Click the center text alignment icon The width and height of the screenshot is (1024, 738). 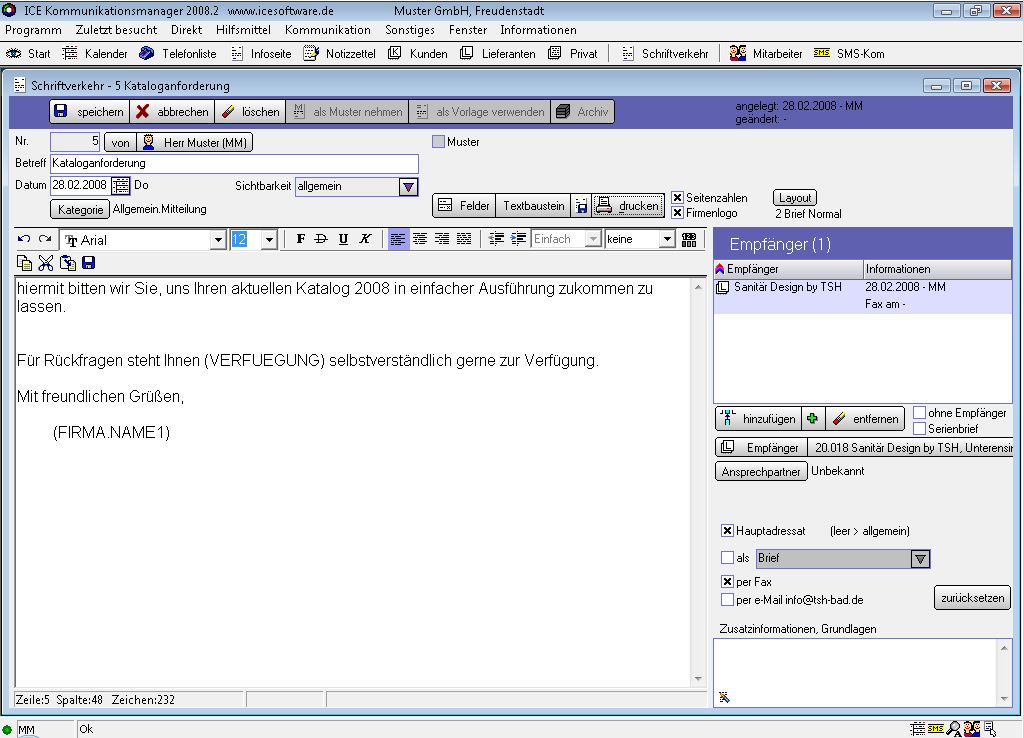[420, 239]
